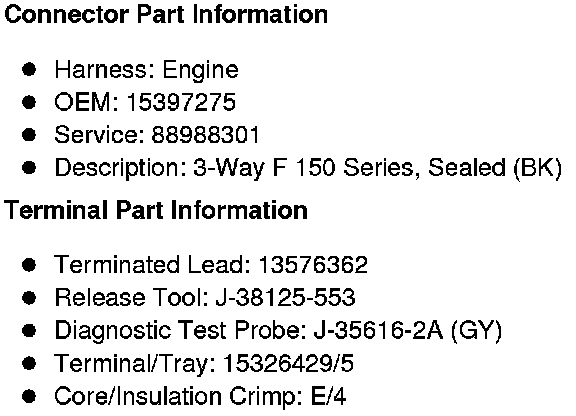The image size is (576, 416).
Task: Click the Core/Insulation Crimp E/4 entry
Action: tap(200, 397)
